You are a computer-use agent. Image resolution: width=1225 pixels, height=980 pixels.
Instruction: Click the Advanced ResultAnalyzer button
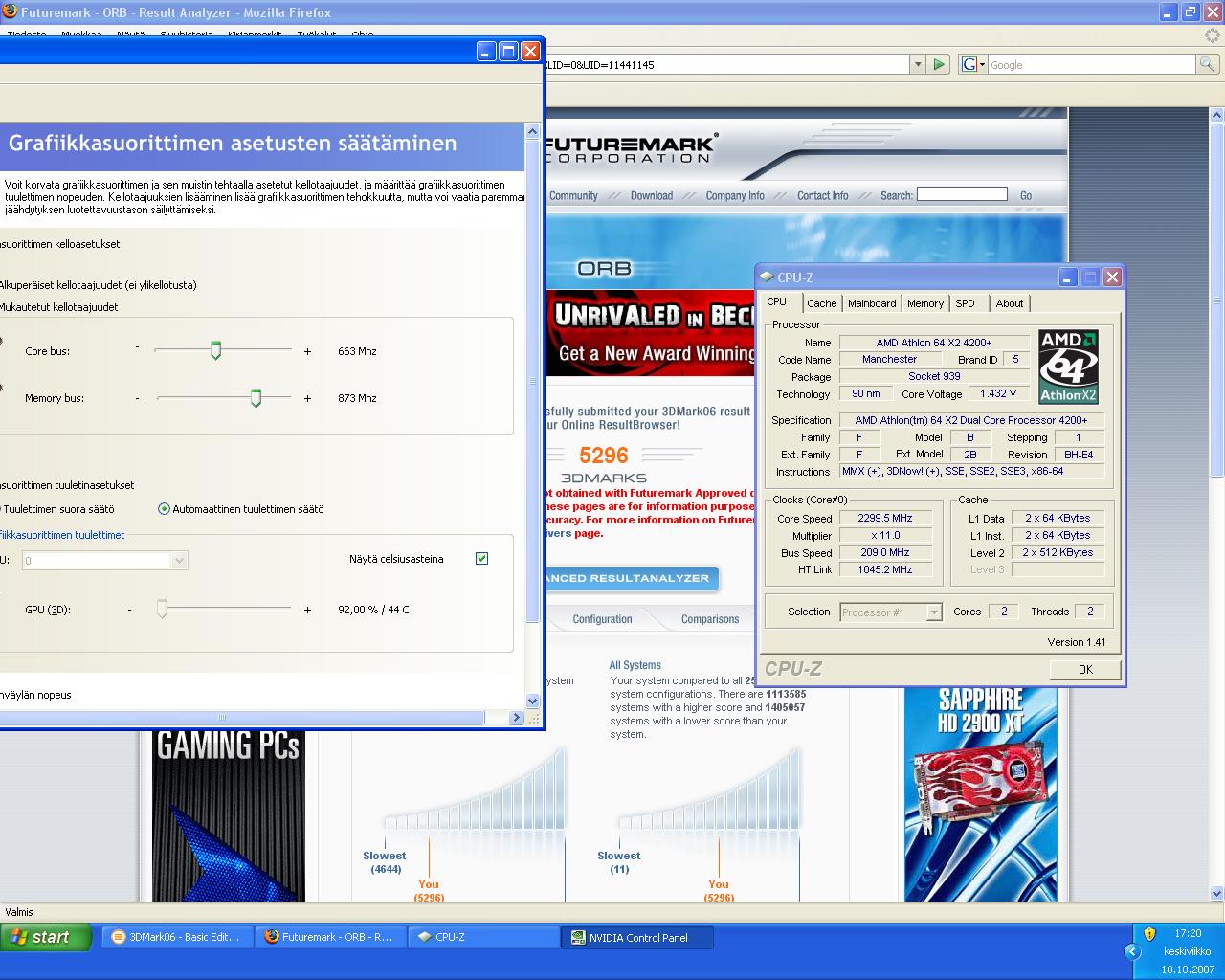[632, 578]
